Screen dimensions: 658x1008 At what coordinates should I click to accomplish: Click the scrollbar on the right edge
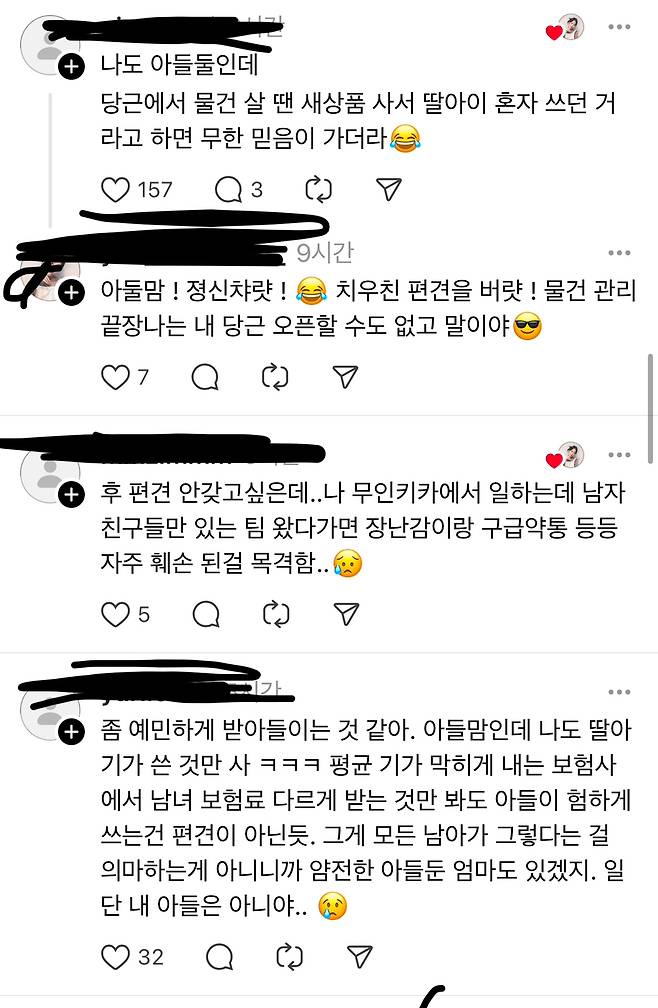point(652,408)
